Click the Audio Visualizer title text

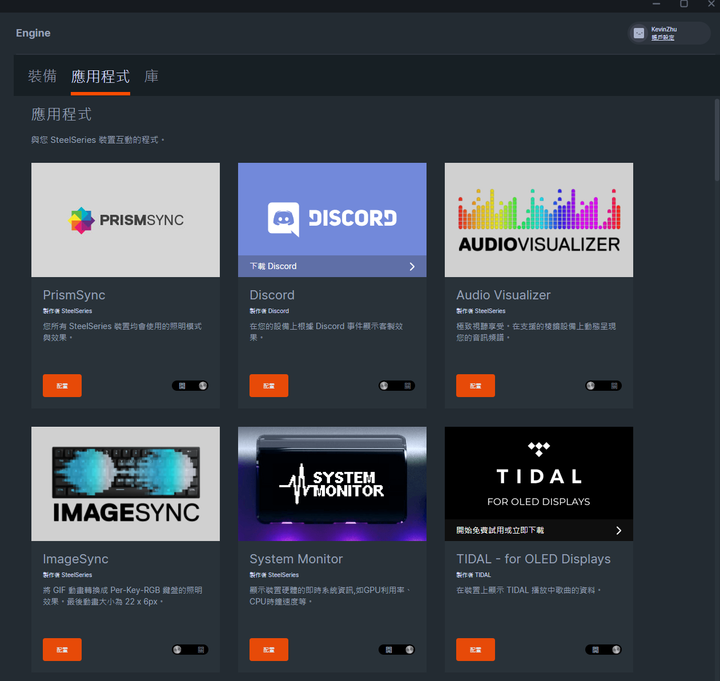(x=503, y=295)
